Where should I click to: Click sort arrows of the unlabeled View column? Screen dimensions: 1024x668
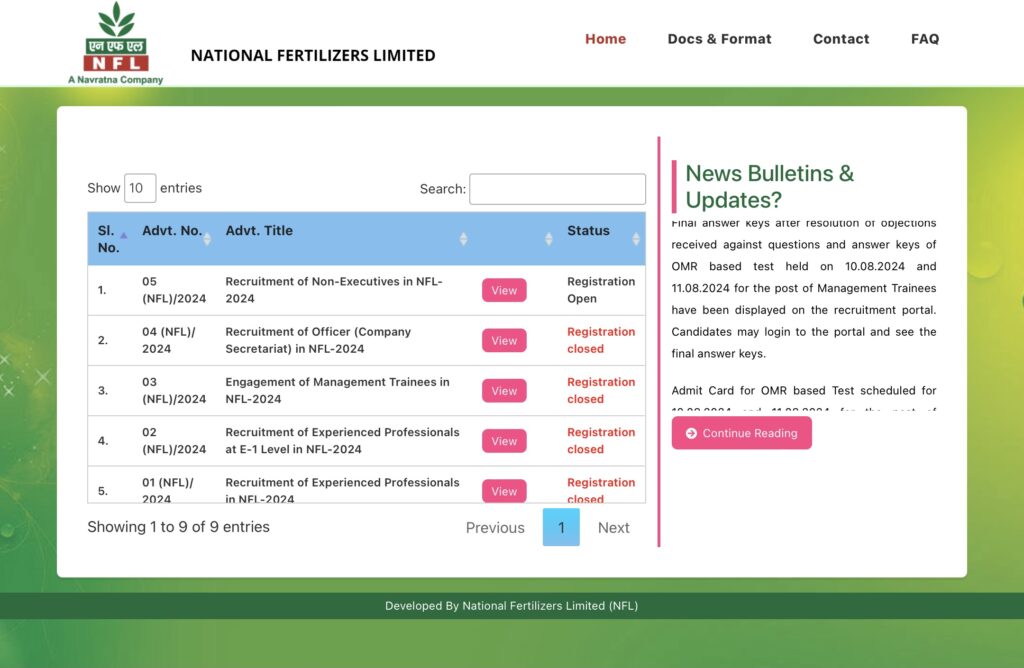point(549,239)
